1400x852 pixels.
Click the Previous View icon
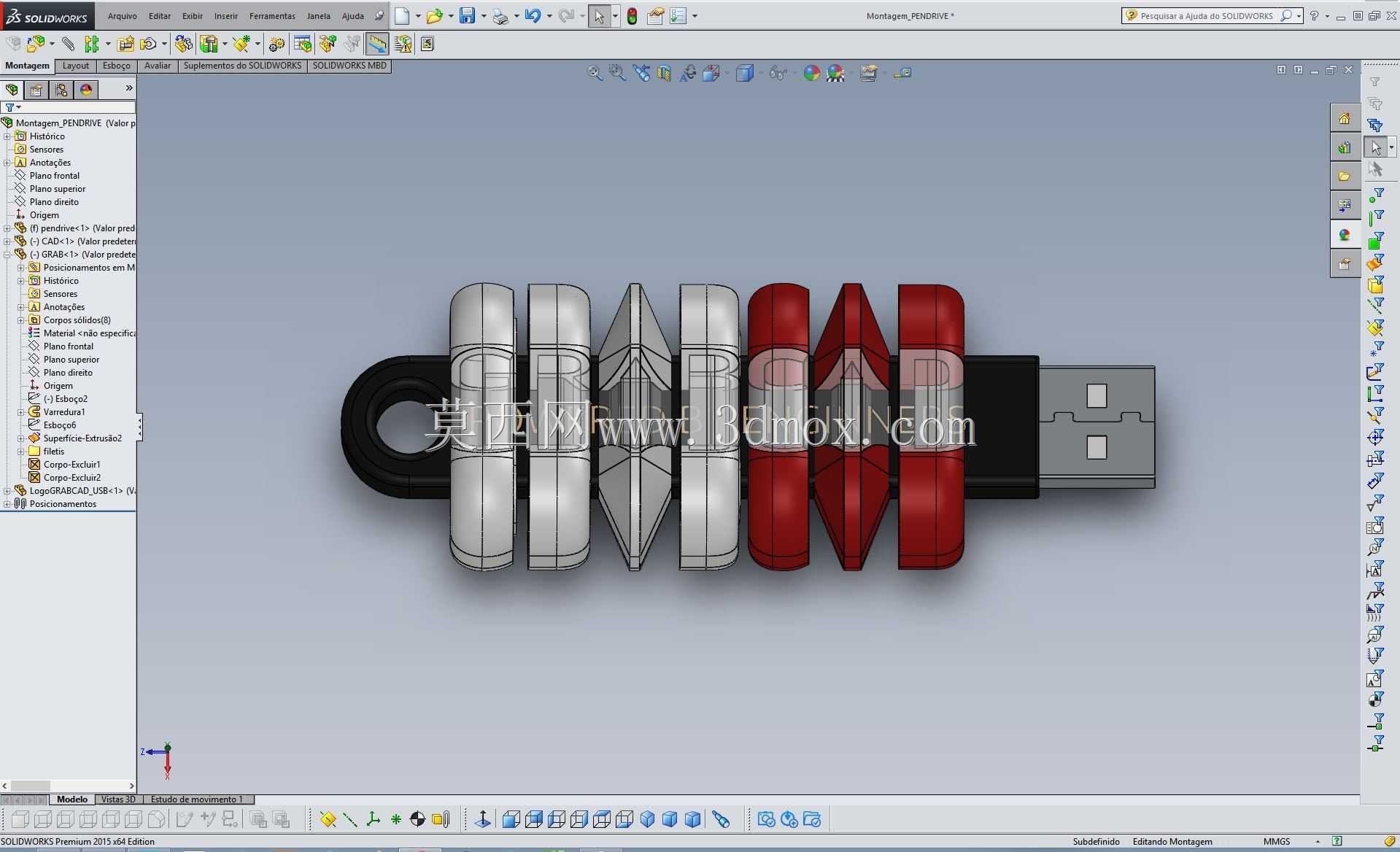click(641, 73)
